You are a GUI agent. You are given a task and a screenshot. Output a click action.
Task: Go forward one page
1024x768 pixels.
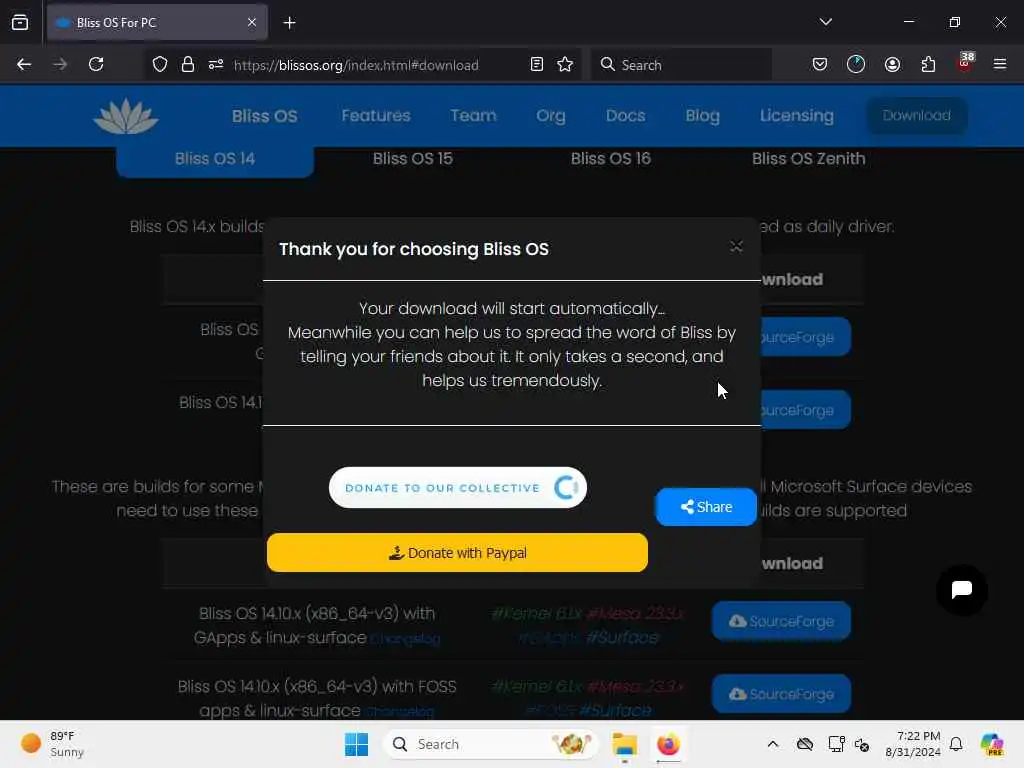click(x=60, y=65)
